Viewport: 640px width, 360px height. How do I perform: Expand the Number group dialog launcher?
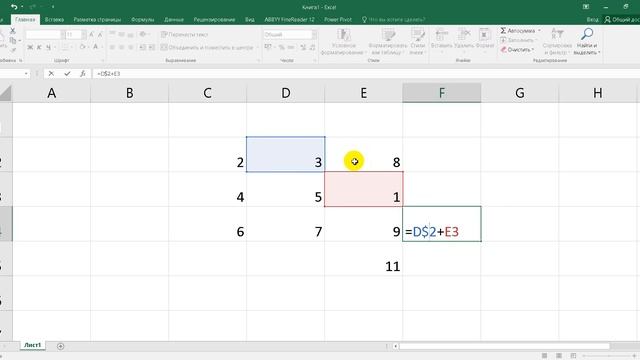point(315,60)
